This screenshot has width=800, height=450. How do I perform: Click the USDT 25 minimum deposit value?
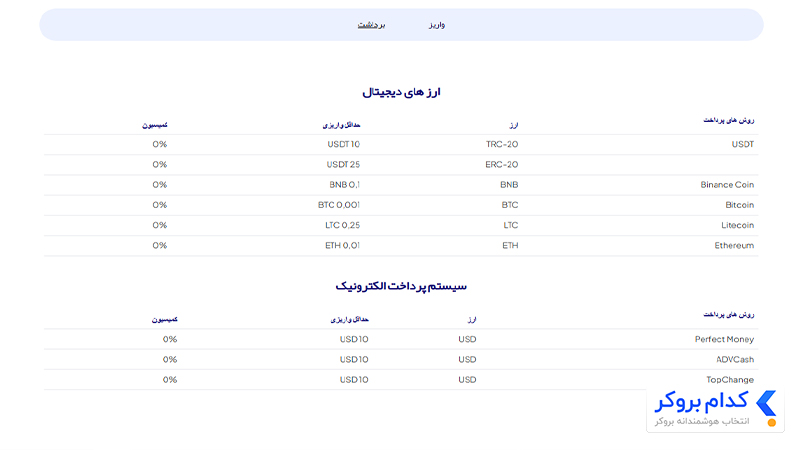click(343, 164)
